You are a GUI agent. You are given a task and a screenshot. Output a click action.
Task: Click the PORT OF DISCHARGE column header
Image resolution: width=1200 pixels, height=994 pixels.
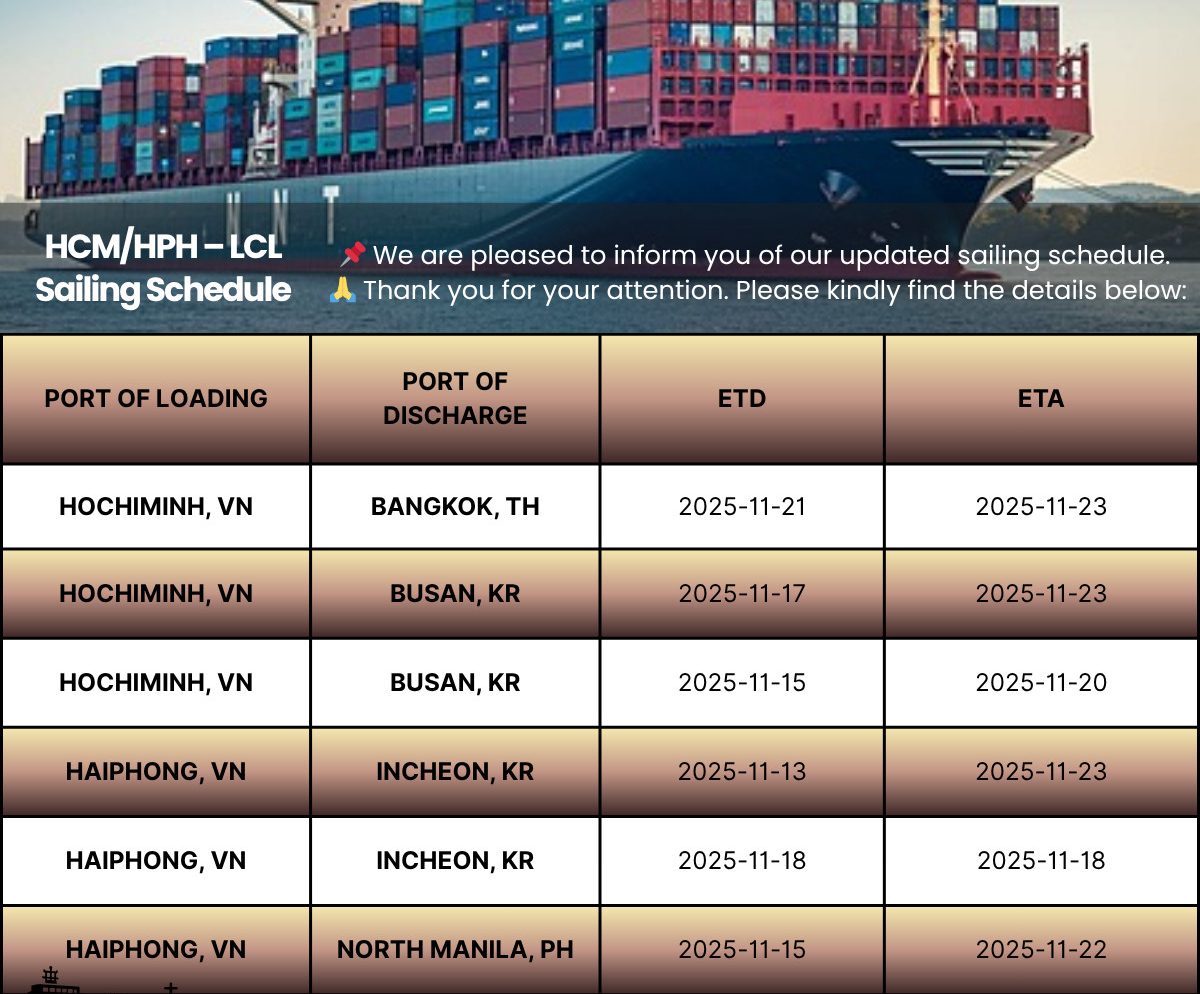coord(455,398)
